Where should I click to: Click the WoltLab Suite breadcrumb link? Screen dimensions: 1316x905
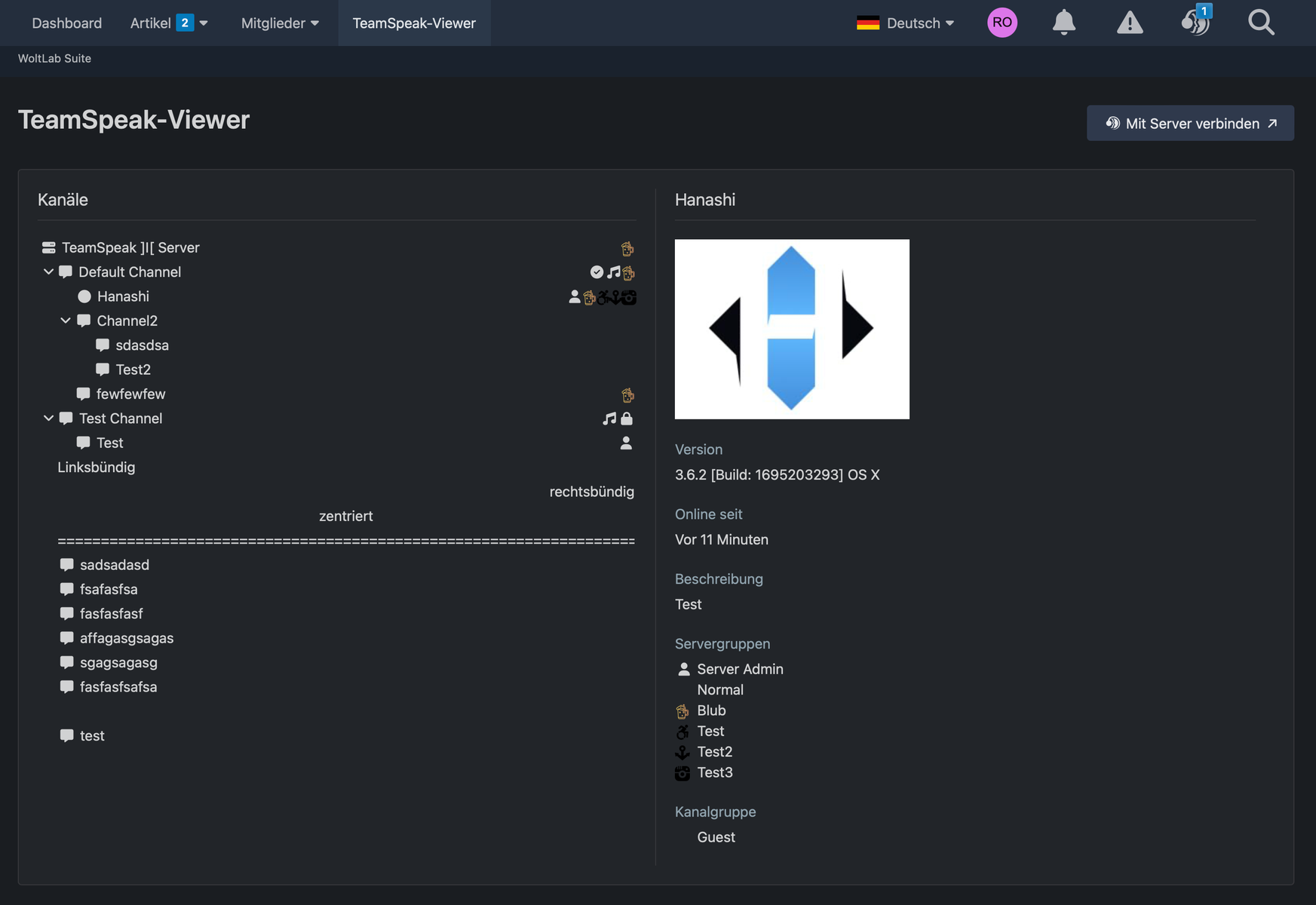[x=54, y=58]
